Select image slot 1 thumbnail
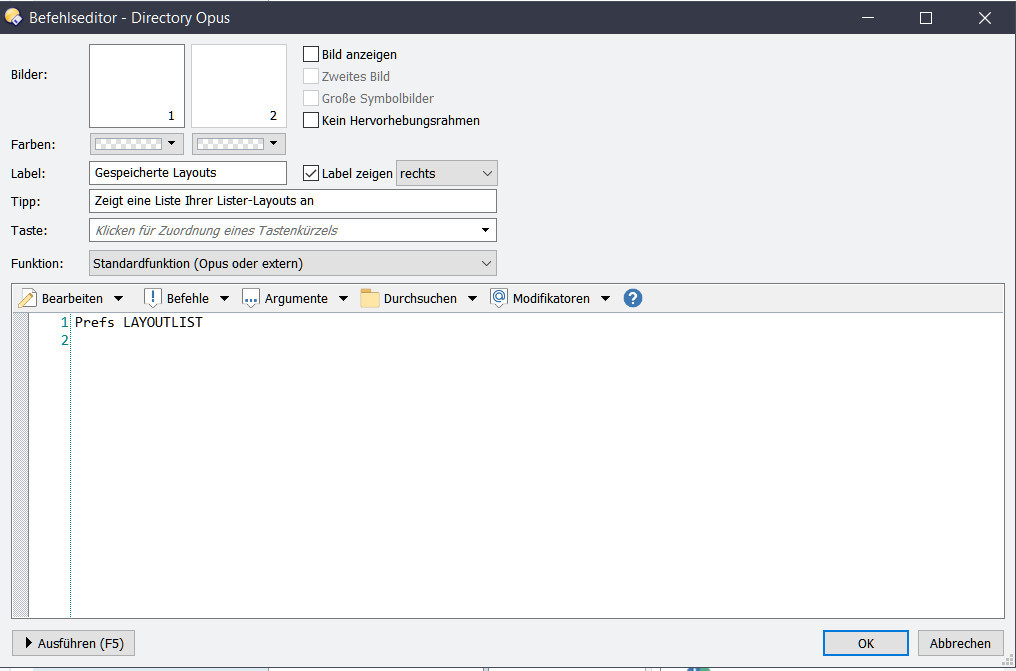 137,85
